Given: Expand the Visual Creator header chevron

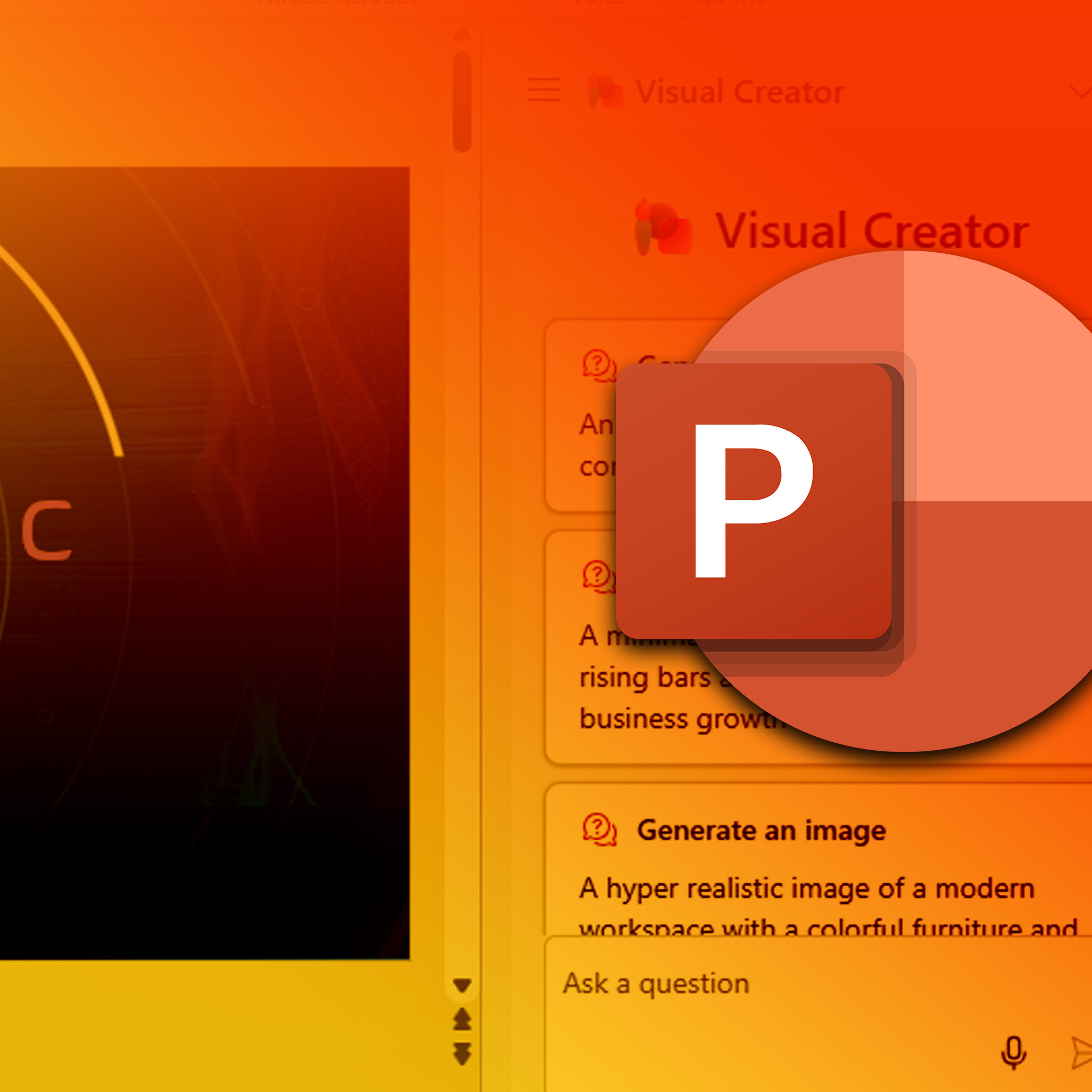Looking at the screenshot, I should tap(1081, 91).
